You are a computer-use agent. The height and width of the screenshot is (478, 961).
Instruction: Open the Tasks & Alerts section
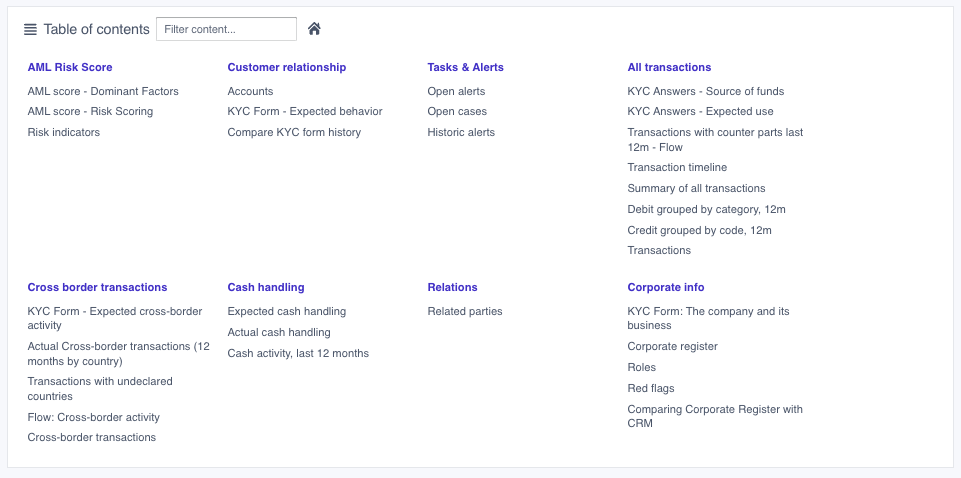(465, 67)
